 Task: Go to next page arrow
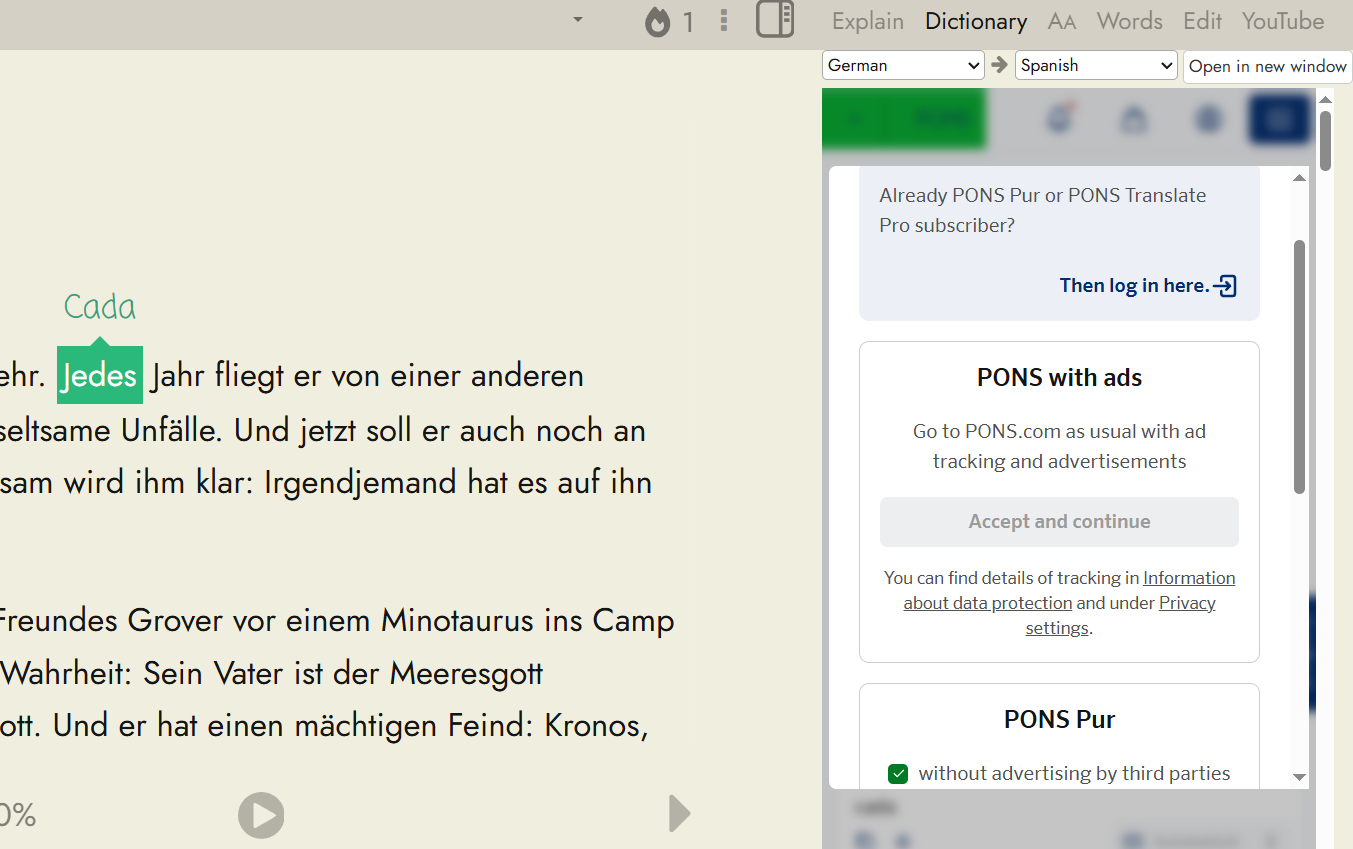click(x=679, y=813)
